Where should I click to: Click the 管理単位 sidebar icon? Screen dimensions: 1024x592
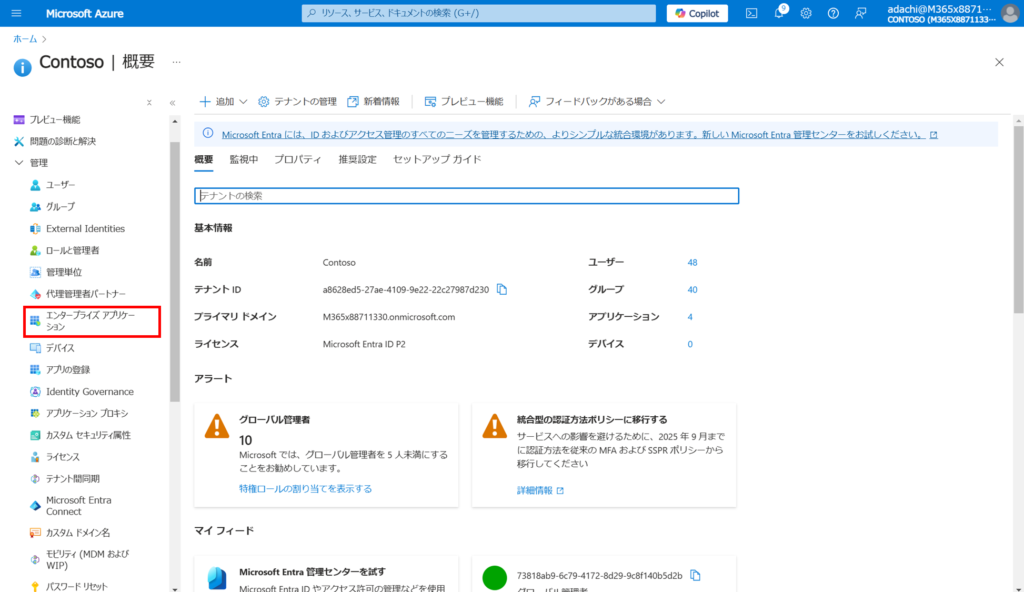click(35, 272)
